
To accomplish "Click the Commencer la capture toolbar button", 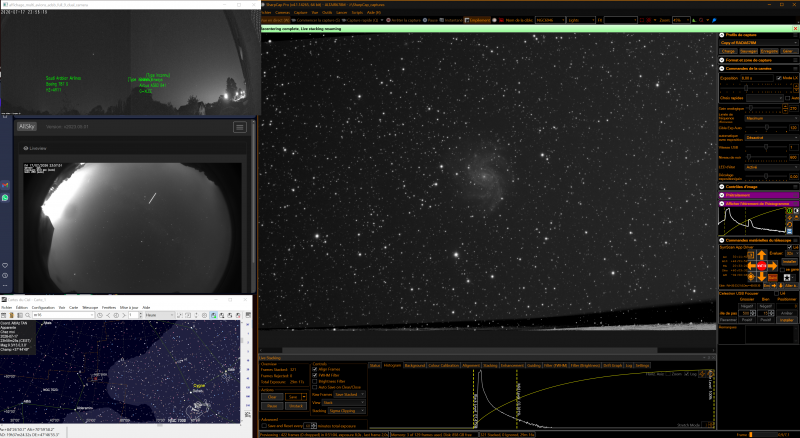I will click(x=316, y=20).
